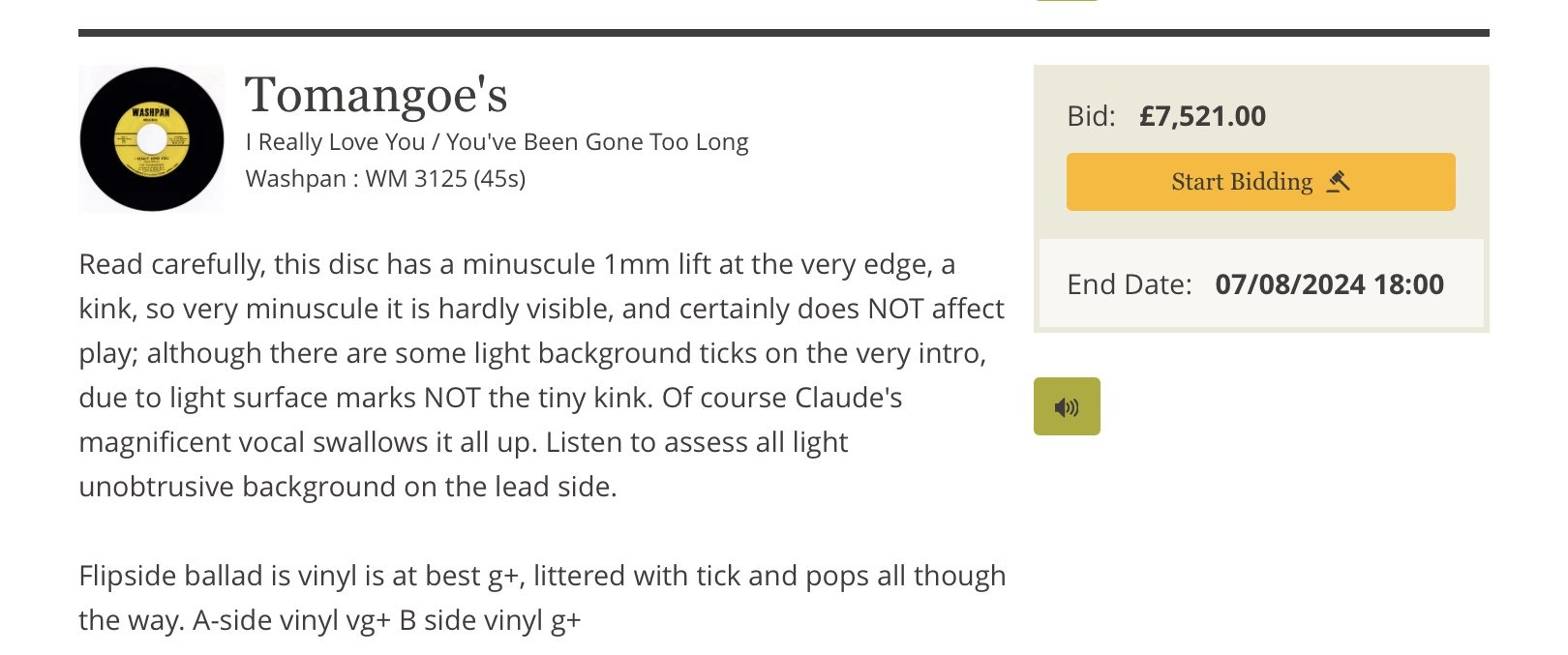
Task: Click the Bid: label
Action: coord(1091,116)
